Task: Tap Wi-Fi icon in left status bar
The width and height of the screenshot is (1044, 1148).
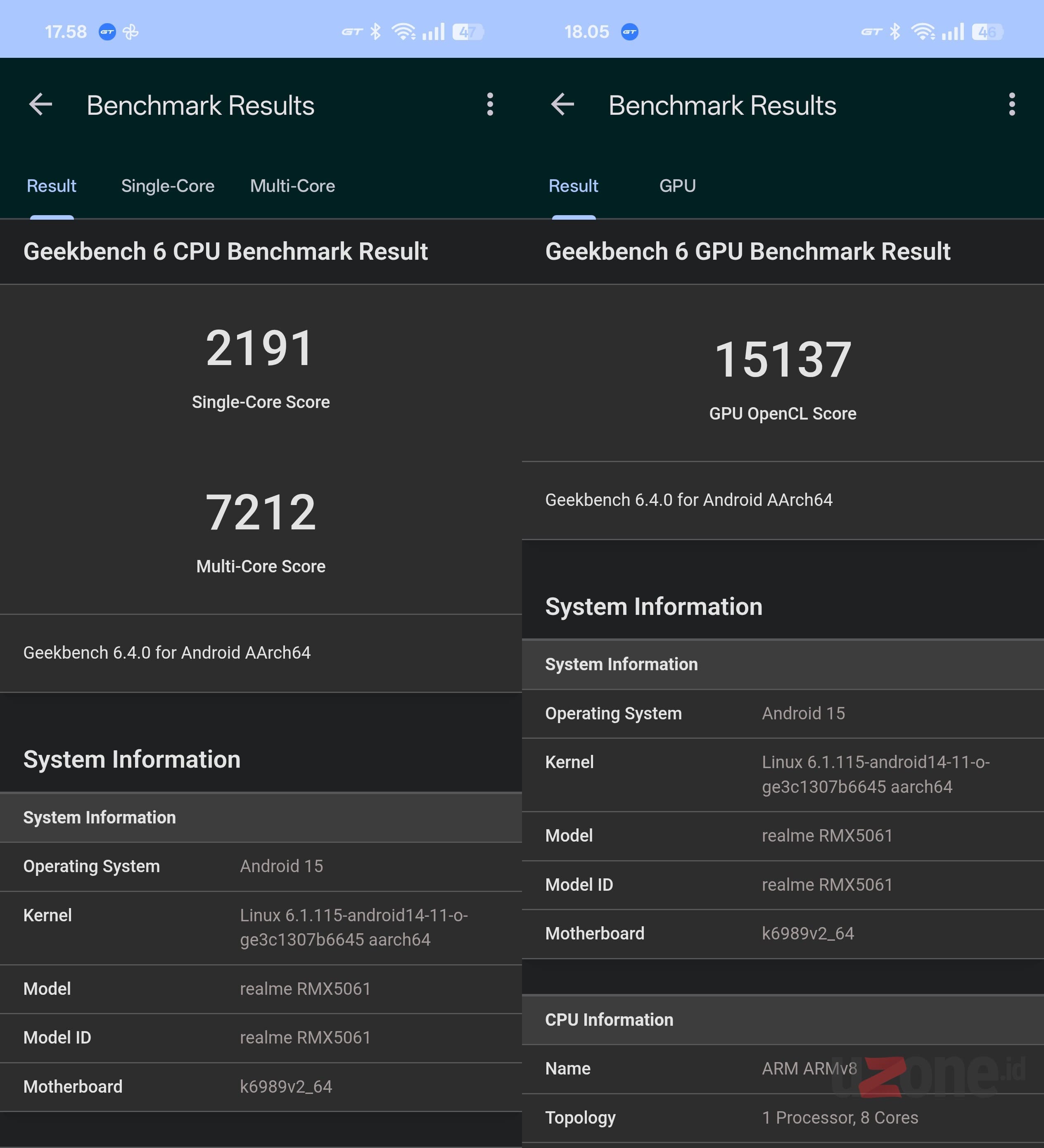Action: (403, 32)
